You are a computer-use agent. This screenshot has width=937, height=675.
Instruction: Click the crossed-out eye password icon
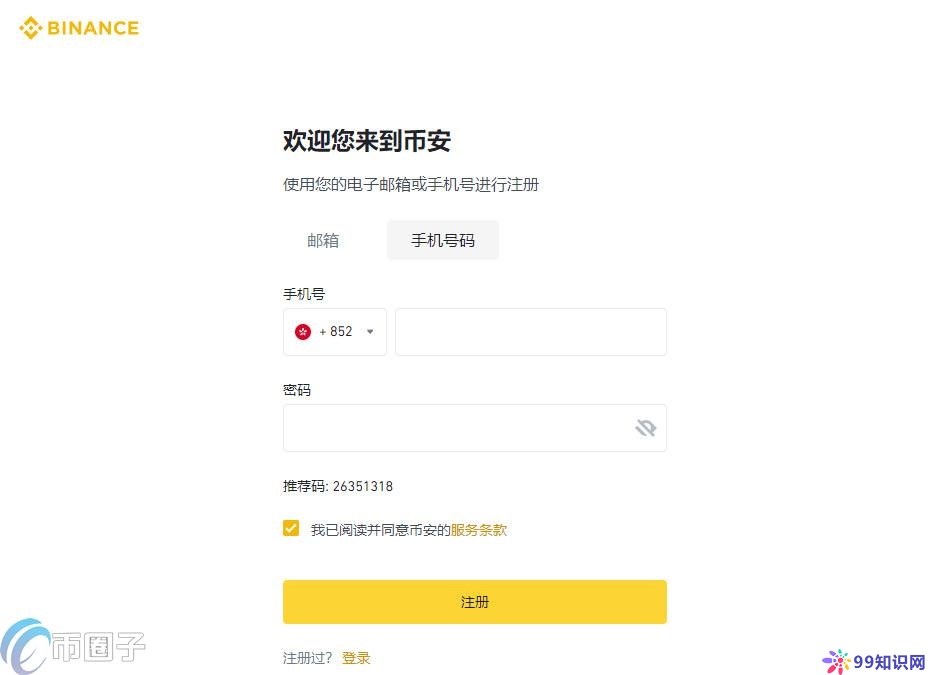tap(645, 428)
